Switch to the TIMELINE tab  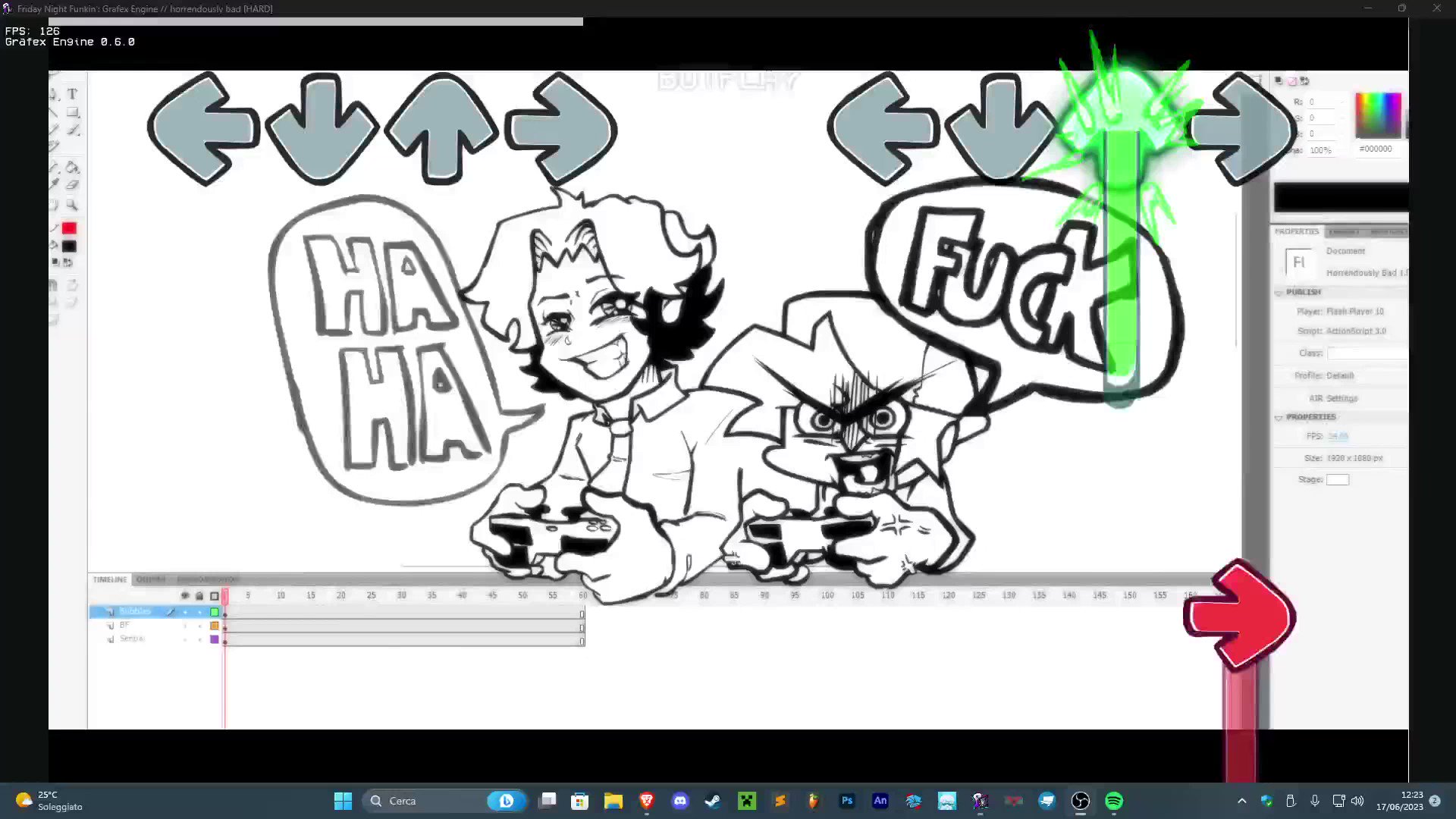coord(110,579)
